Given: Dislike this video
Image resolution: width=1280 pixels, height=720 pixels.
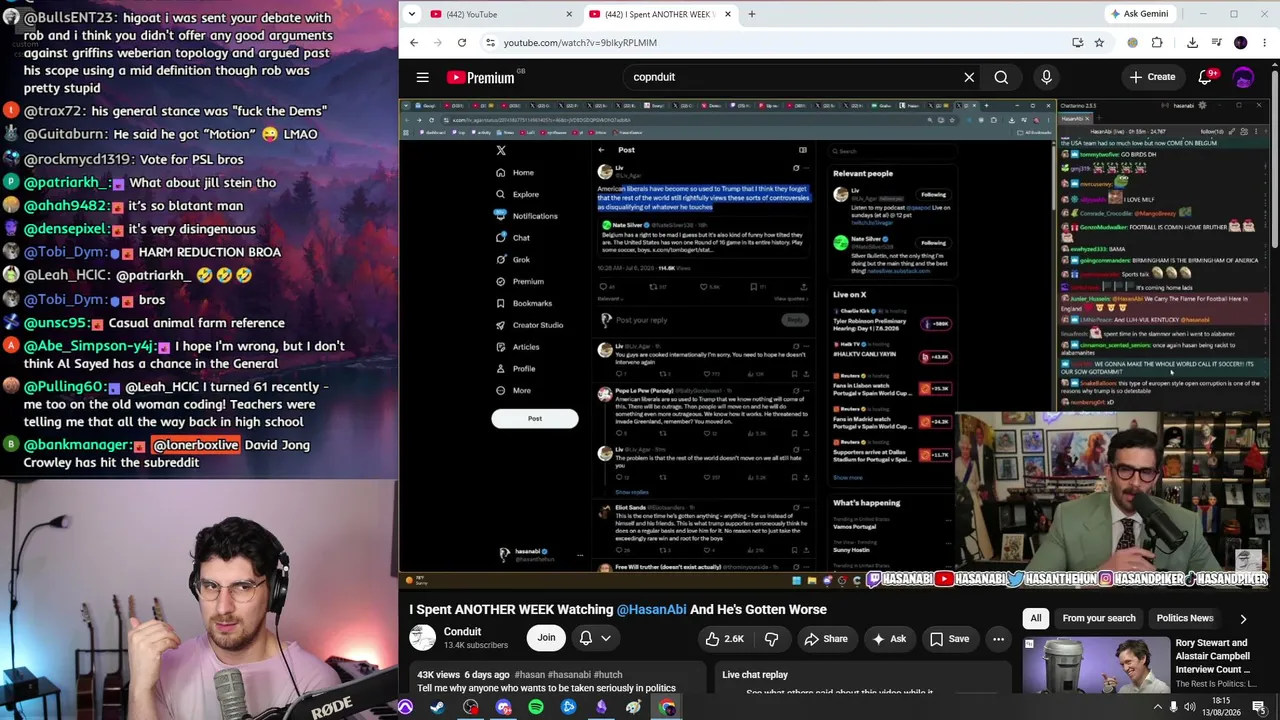Looking at the screenshot, I should (772, 639).
